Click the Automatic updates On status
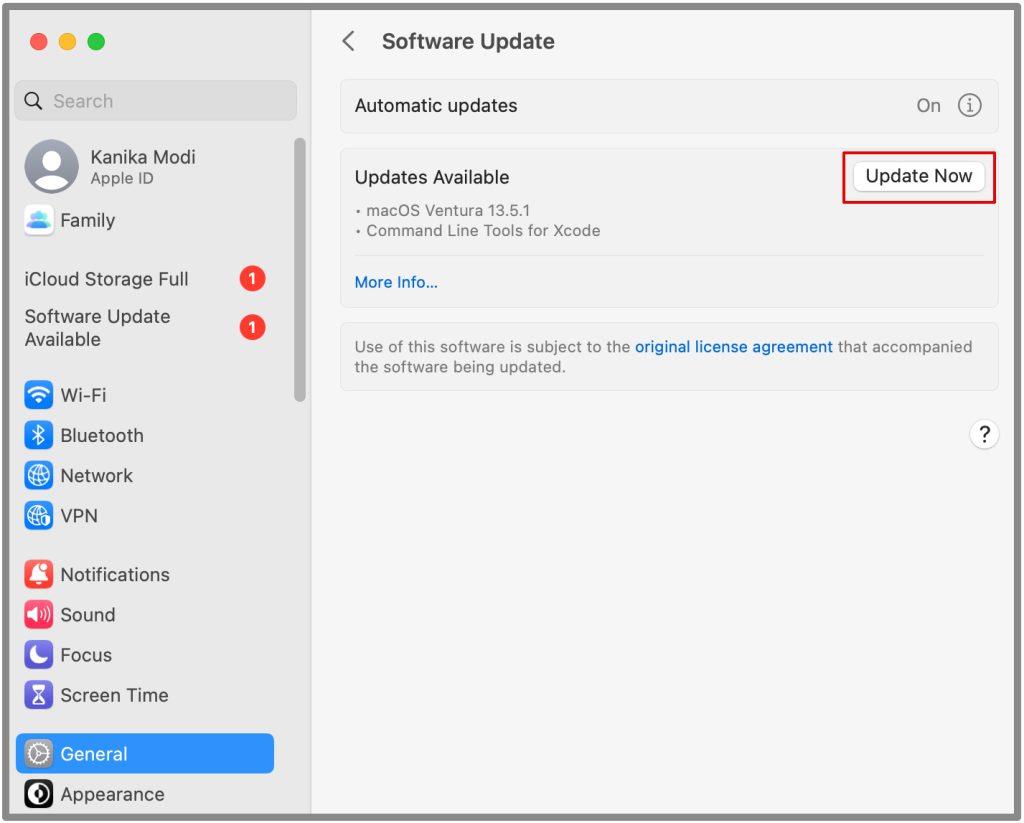The image size is (1024, 823). coord(928,106)
